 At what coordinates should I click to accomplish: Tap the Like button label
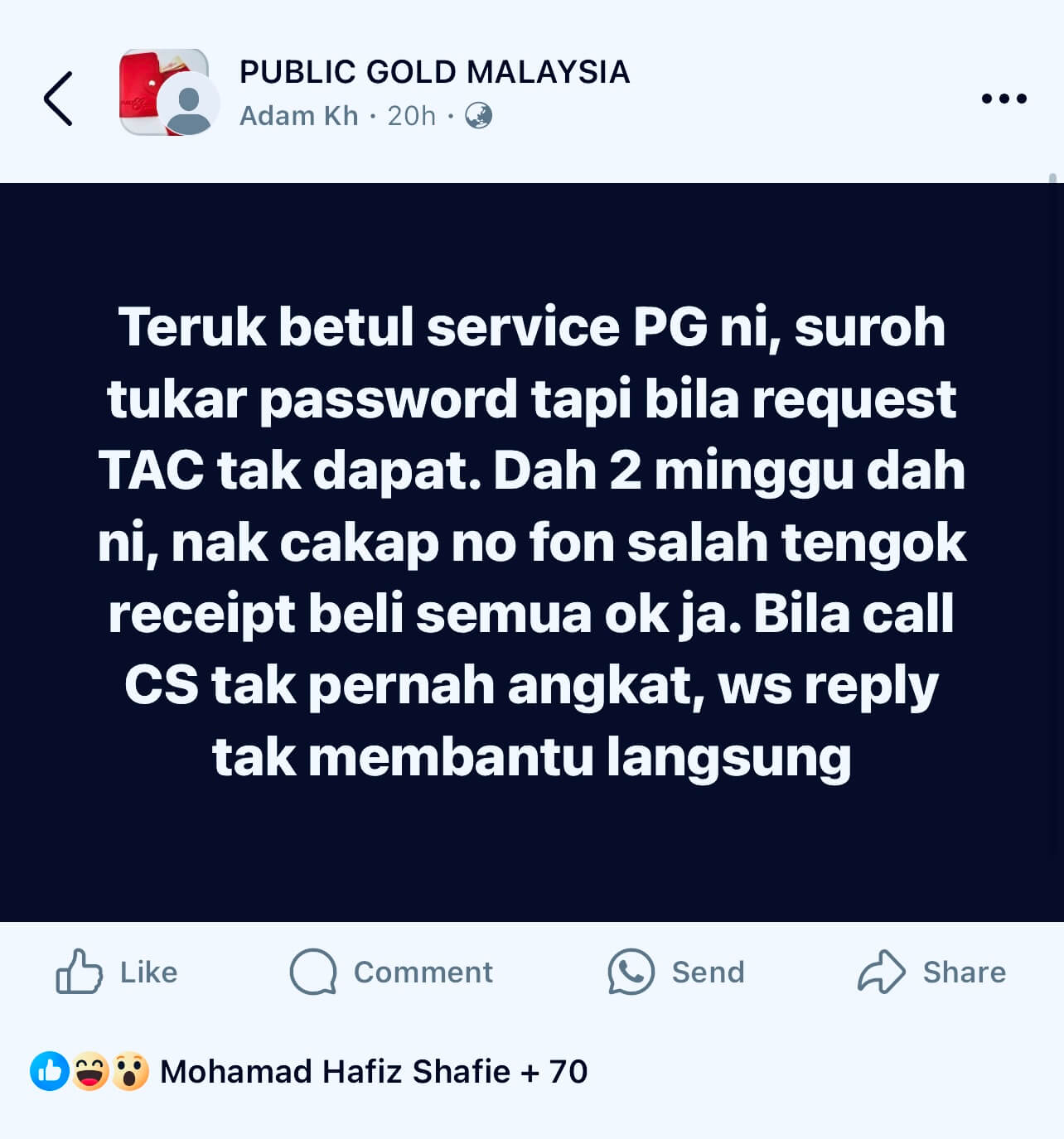[148, 972]
